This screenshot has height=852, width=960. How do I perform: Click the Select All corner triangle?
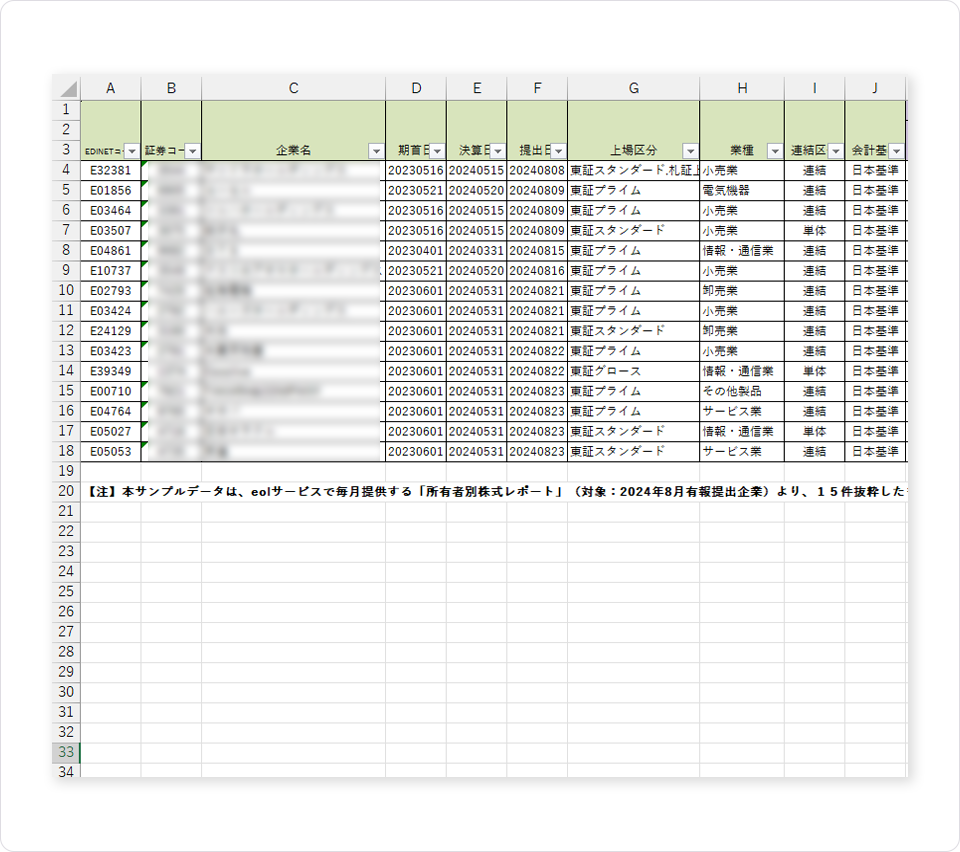tap(67, 88)
